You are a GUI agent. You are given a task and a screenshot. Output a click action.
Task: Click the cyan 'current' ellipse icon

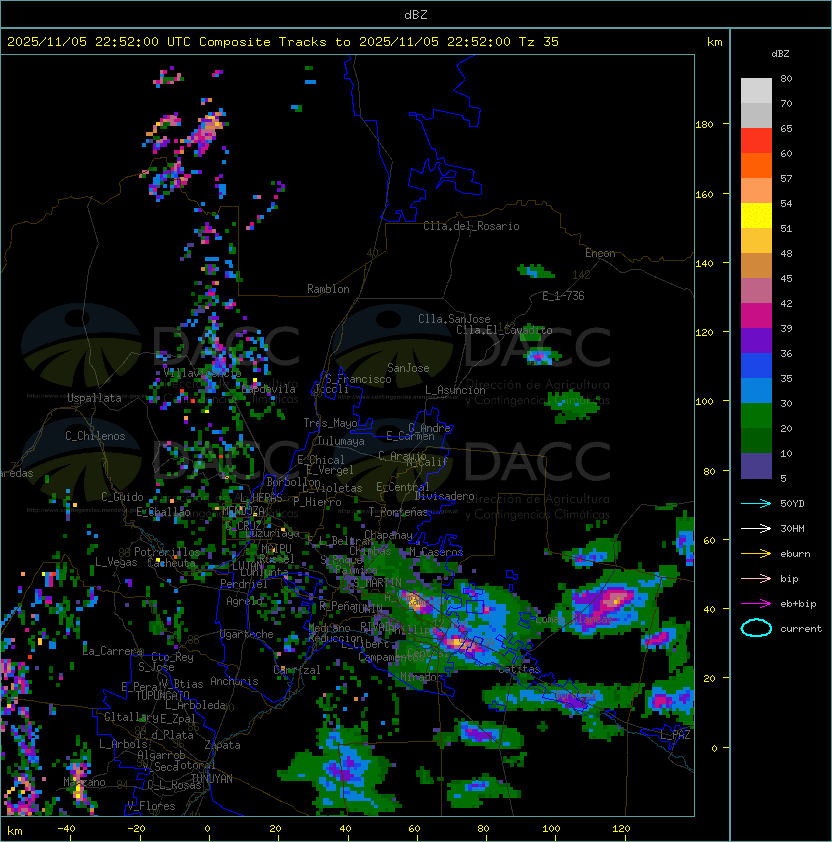756,628
